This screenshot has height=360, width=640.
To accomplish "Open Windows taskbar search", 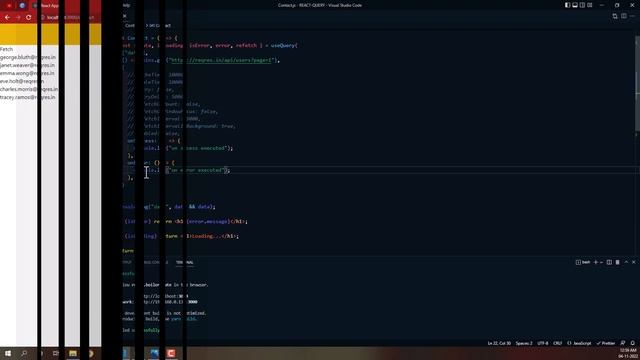I will point(24,353).
